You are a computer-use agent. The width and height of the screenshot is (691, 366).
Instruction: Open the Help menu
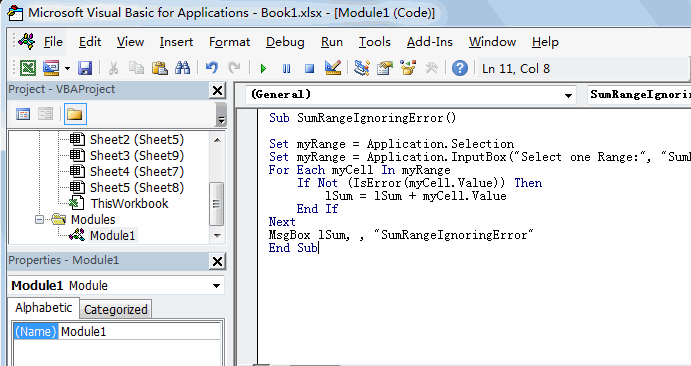coord(545,42)
